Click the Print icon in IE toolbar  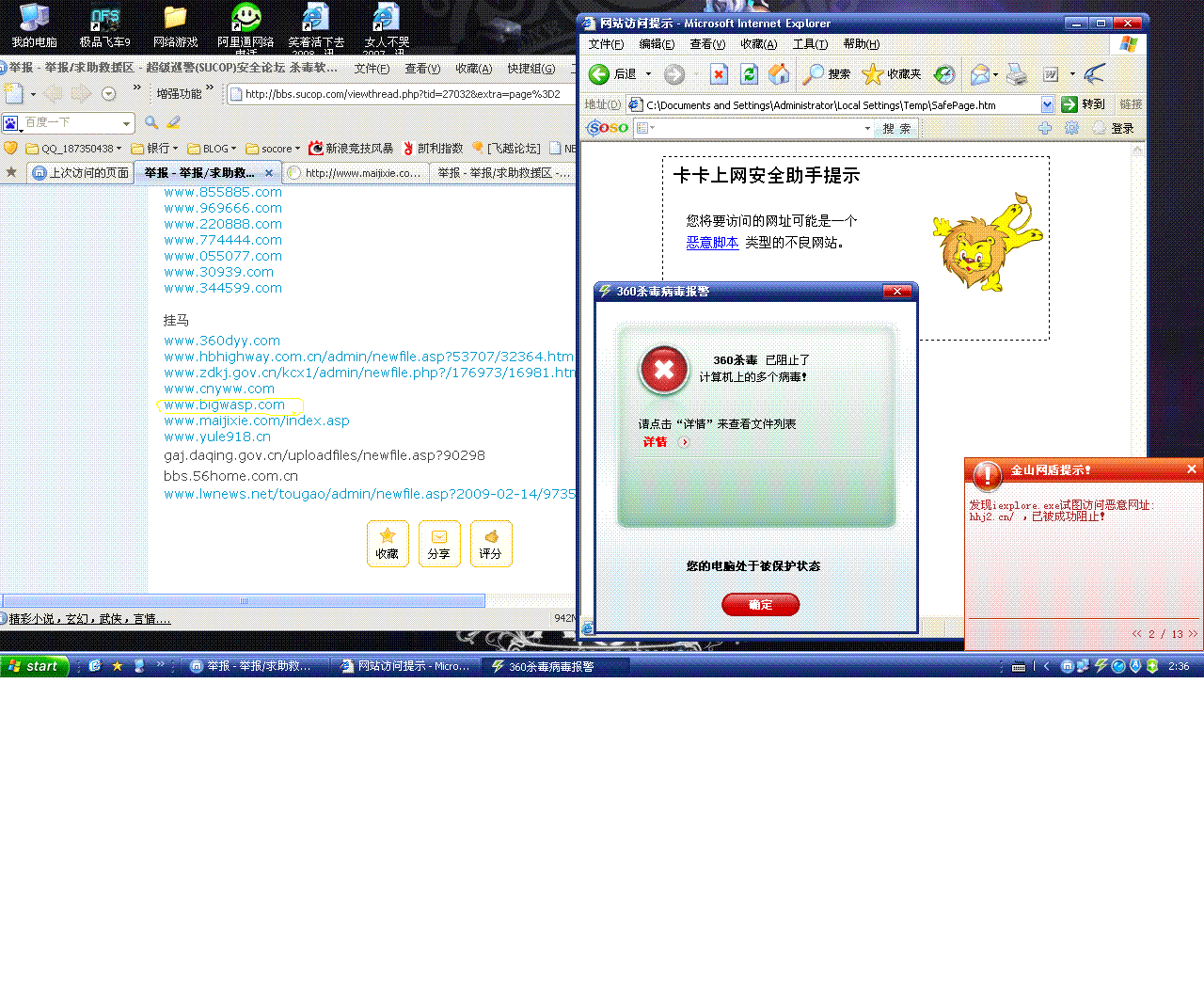click(x=1017, y=74)
